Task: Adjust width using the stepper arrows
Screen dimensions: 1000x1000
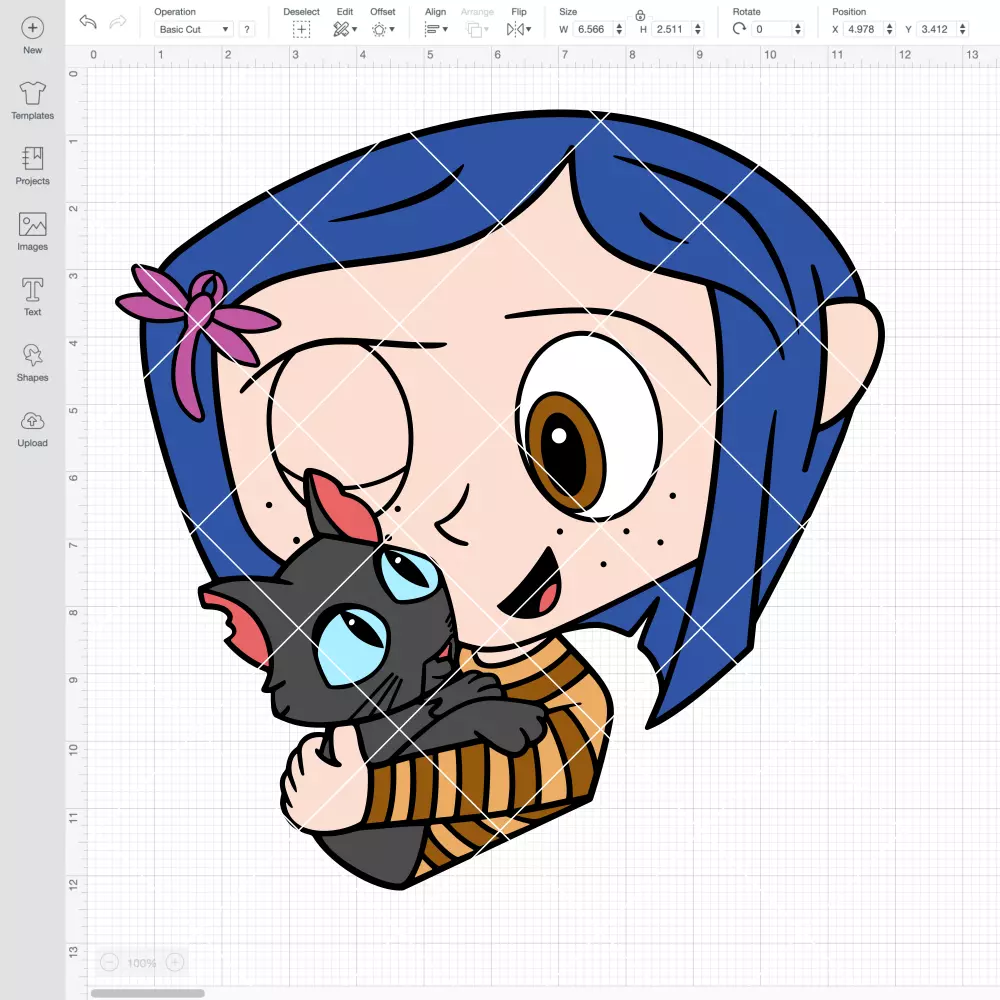Action: click(619, 29)
